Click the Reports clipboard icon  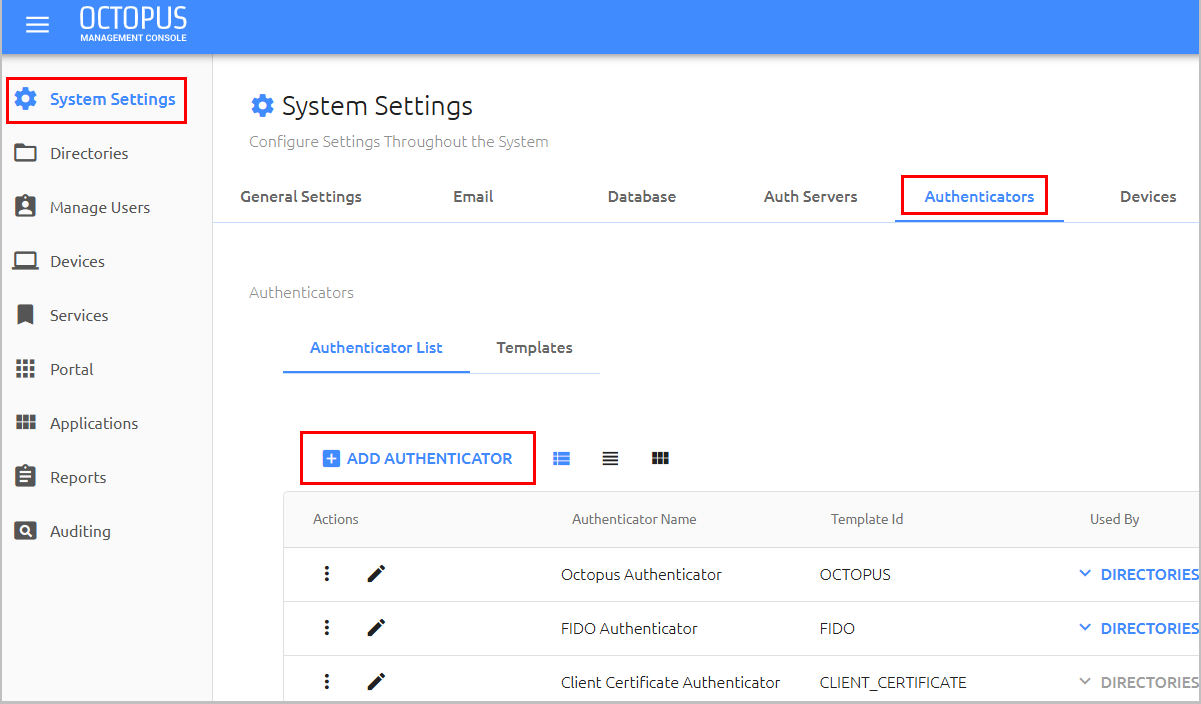click(26, 476)
